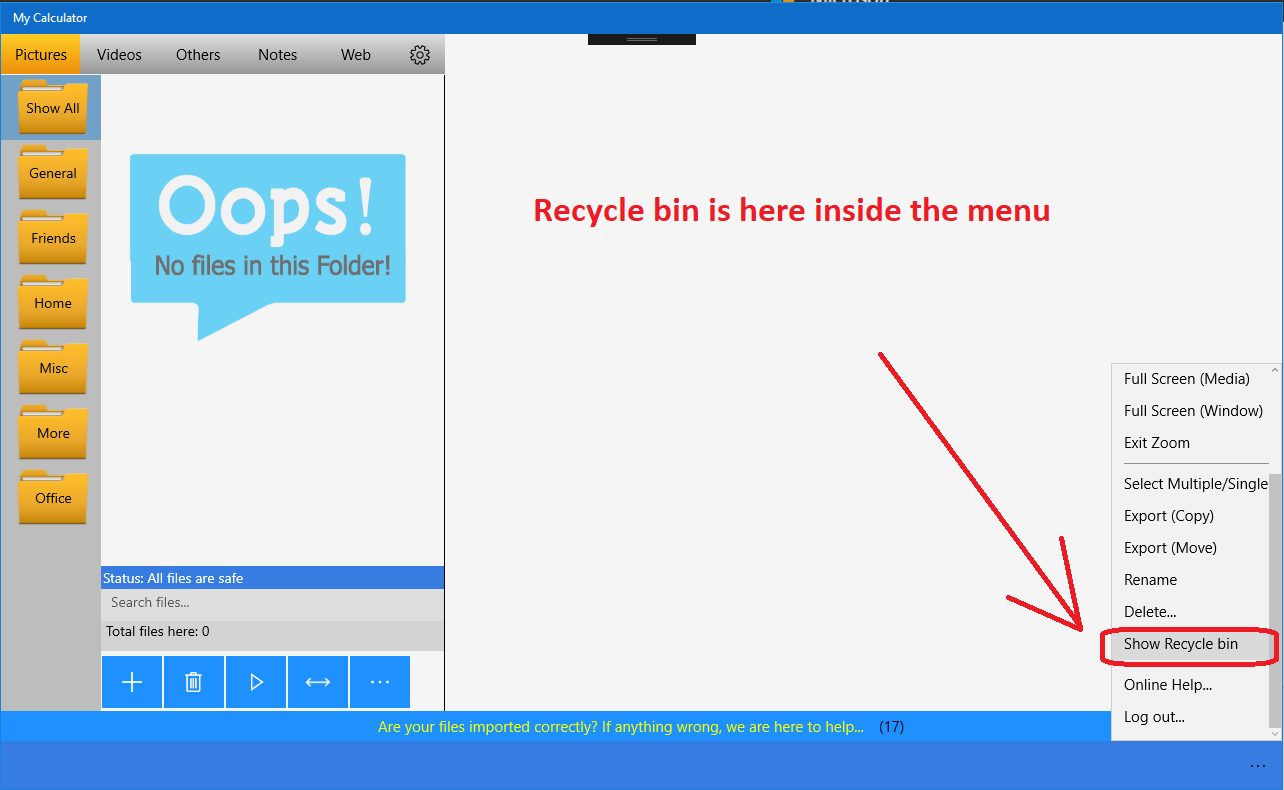Start slideshow with the play icon
This screenshot has width=1284, height=790.
pyautogui.click(x=255, y=681)
